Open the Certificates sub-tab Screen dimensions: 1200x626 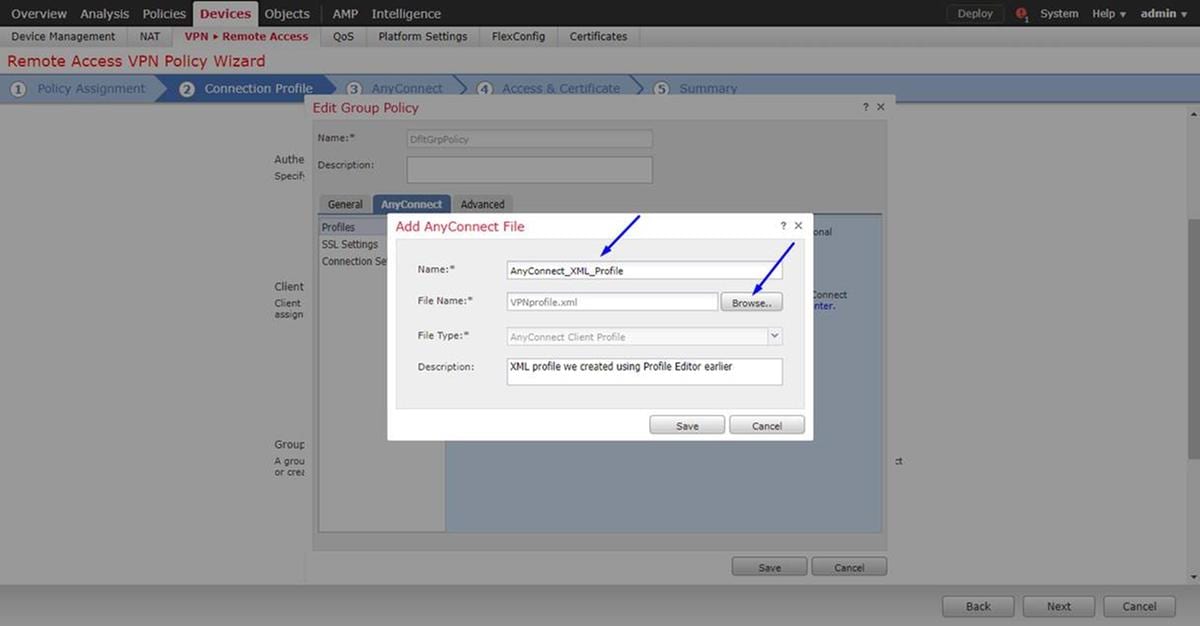[598, 36]
